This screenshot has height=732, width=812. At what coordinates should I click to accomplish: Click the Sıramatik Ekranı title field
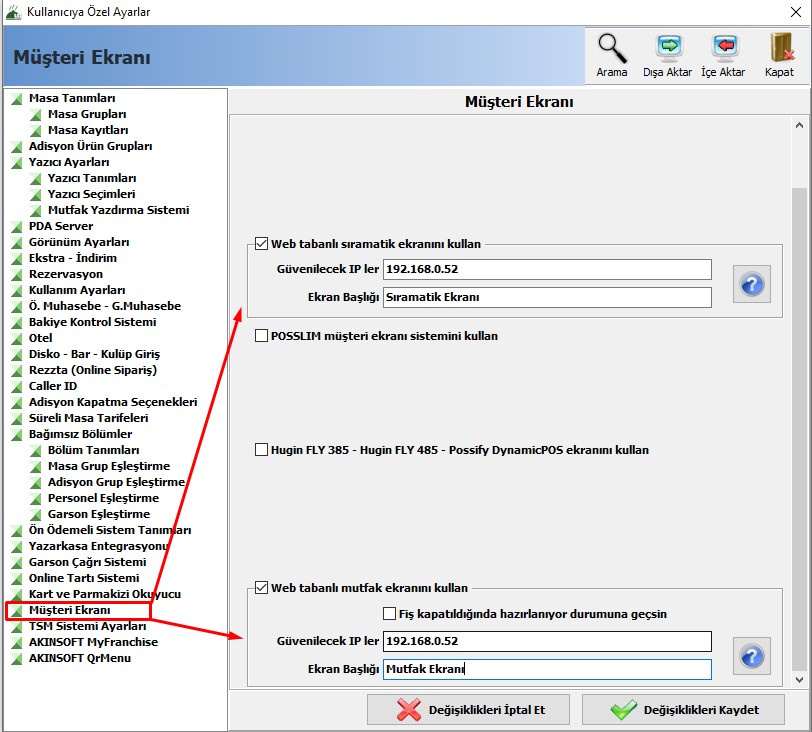coord(547,297)
